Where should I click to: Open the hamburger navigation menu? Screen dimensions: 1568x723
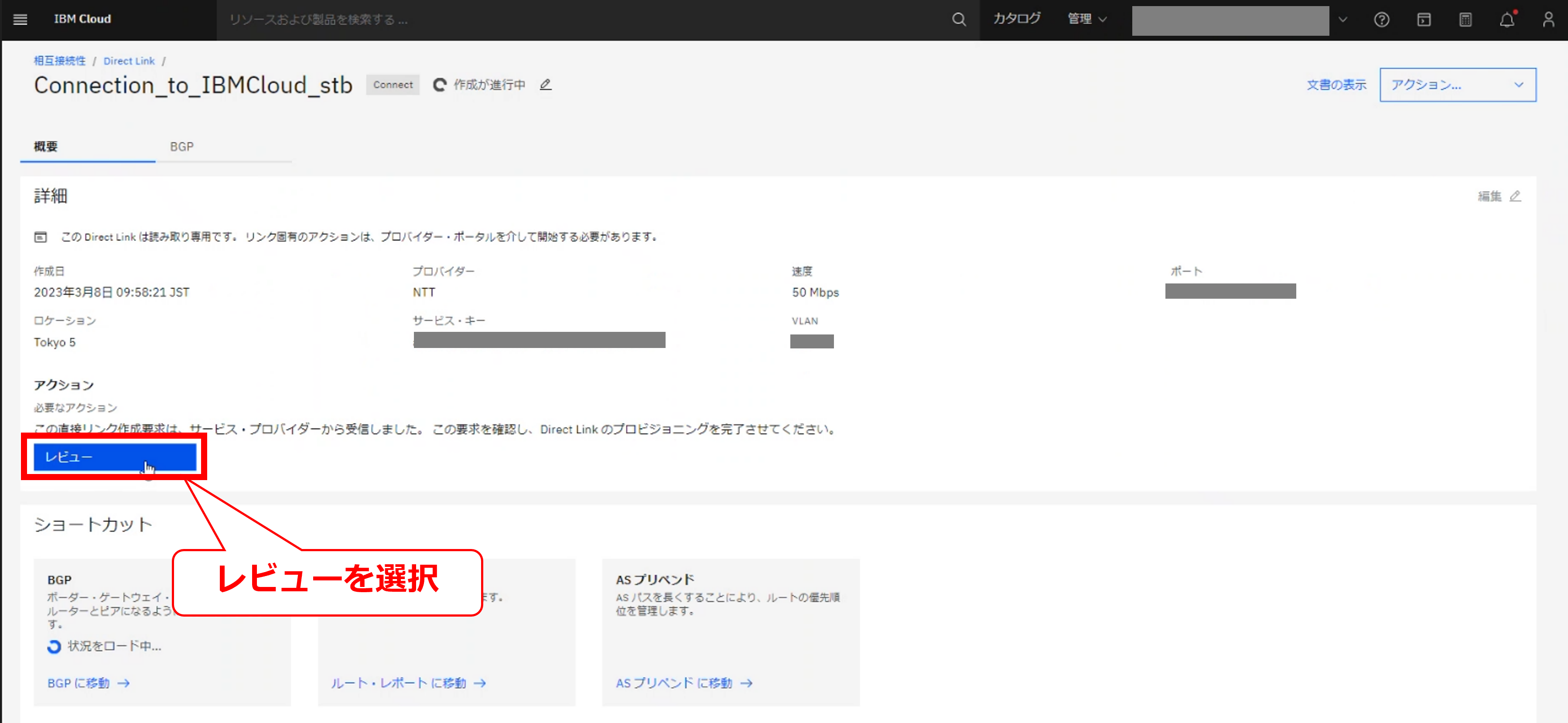click(20, 20)
